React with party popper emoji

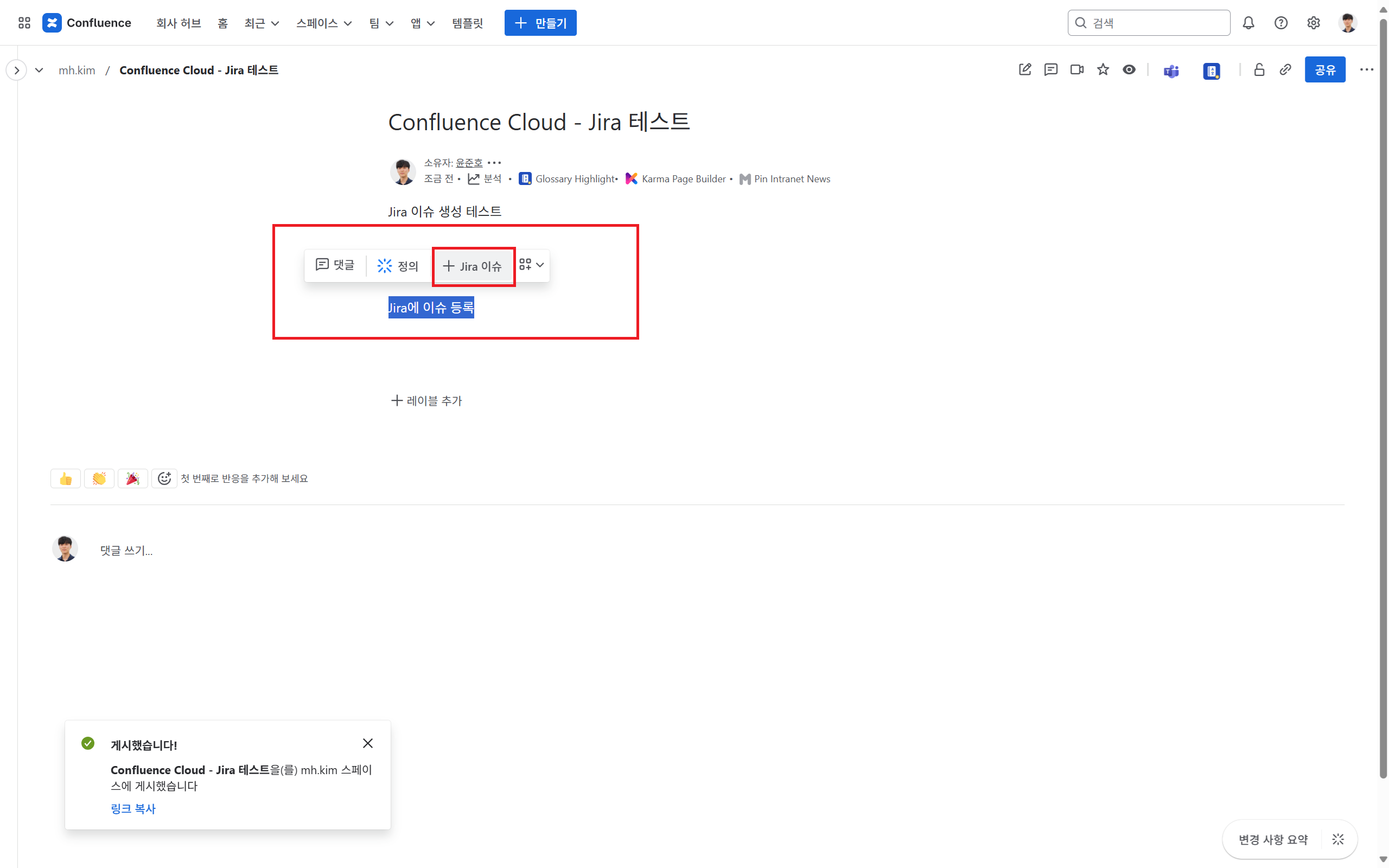point(132,478)
